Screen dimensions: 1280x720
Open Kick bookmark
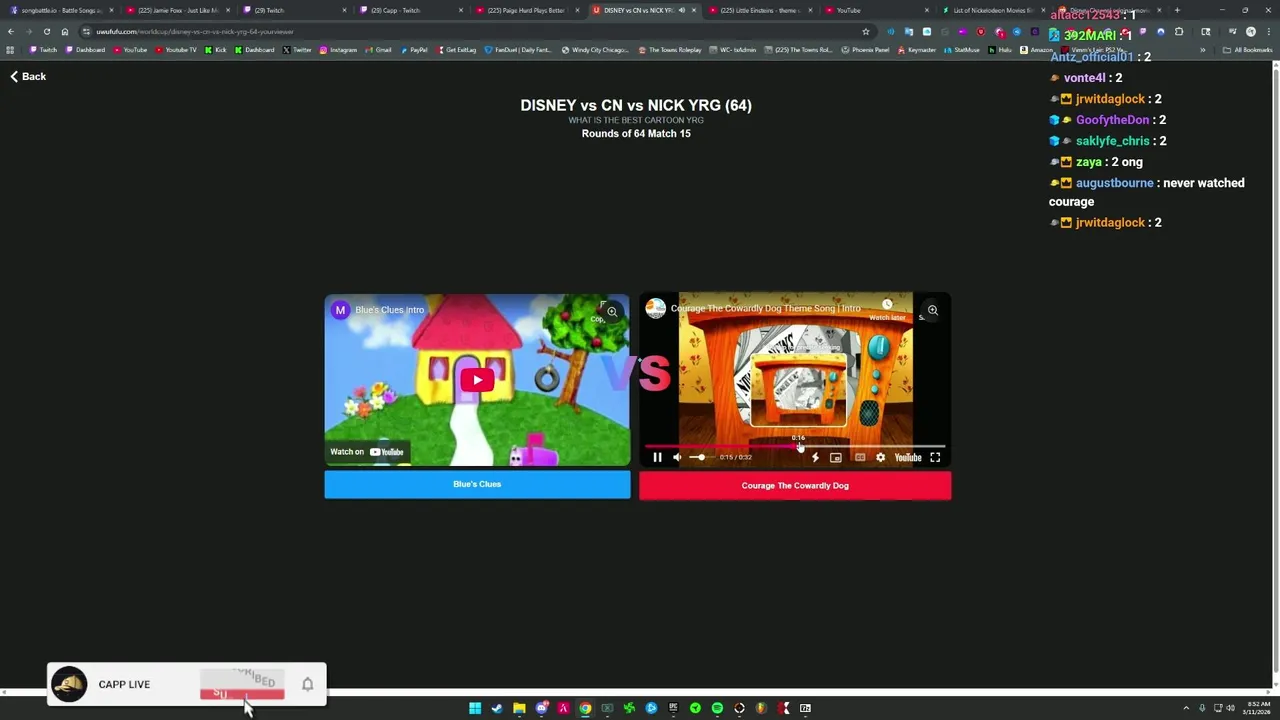(x=216, y=49)
